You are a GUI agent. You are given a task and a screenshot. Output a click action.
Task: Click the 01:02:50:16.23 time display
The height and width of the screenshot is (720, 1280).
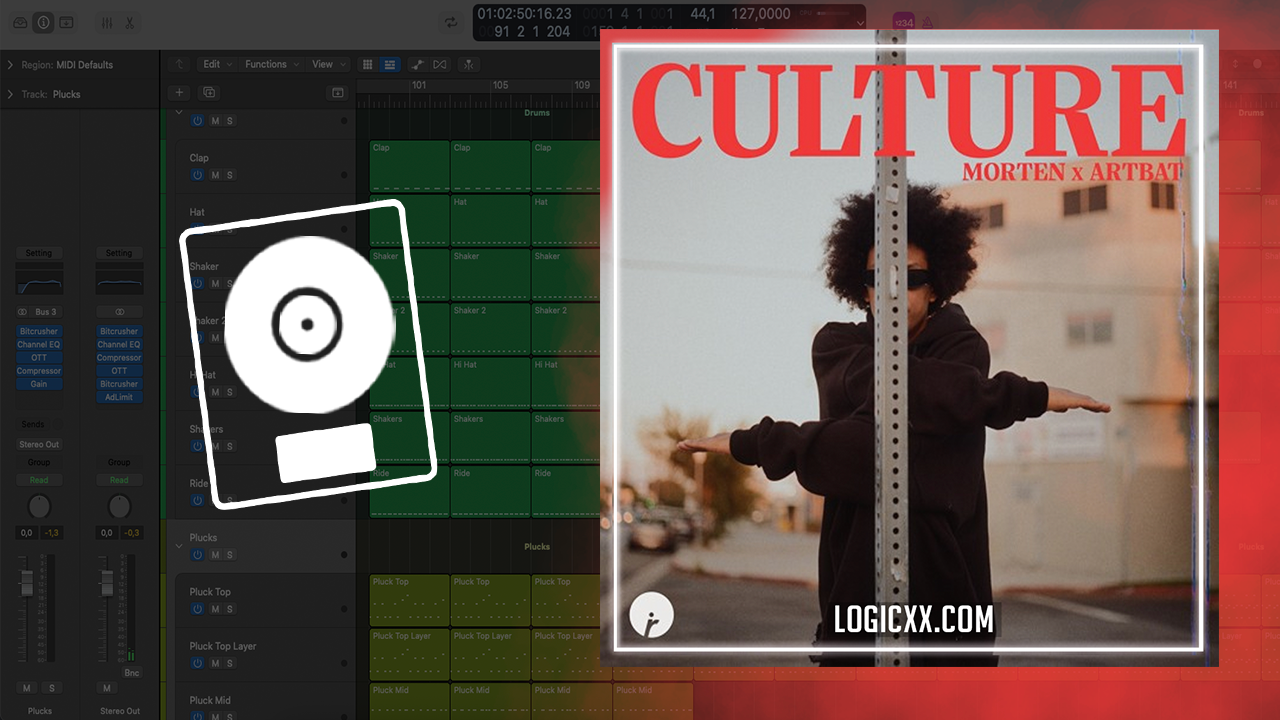pos(525,14)
